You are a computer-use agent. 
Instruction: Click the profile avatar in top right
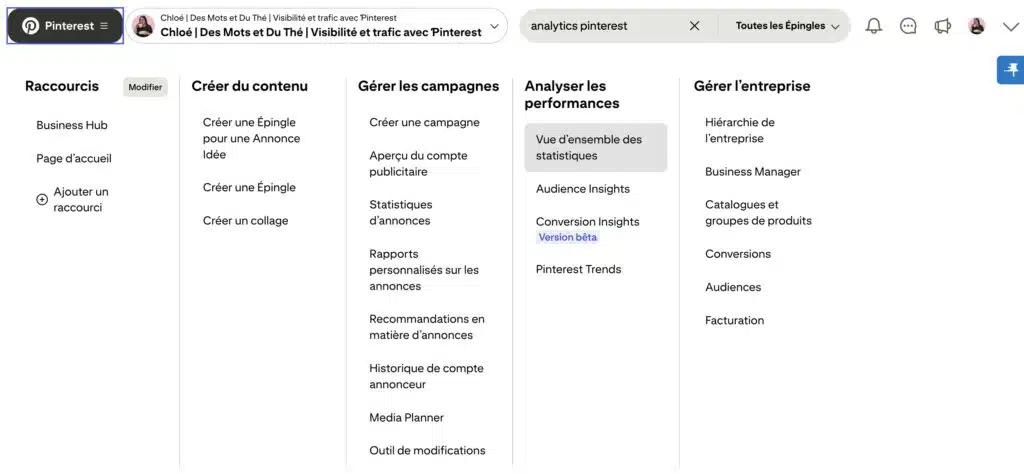tap(978, 26)
